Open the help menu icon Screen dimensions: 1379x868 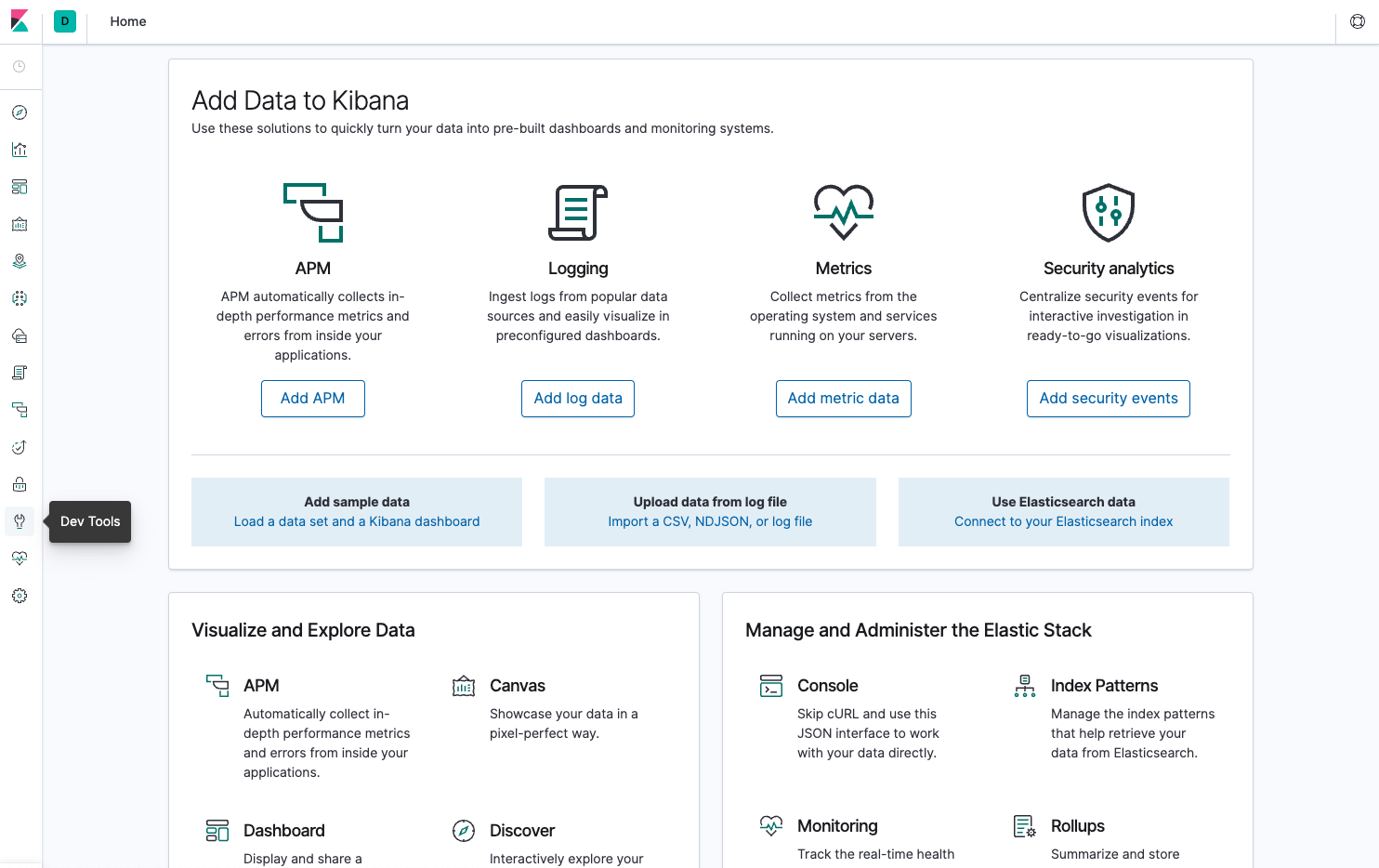(1358, 21)
